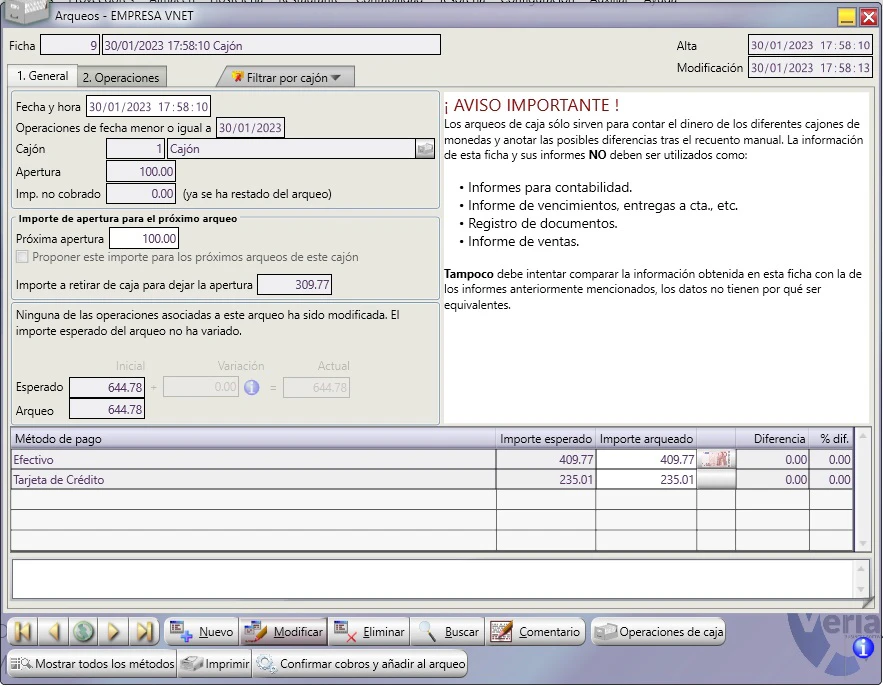Click the green refresh globe icon

(x=83, y=632)
